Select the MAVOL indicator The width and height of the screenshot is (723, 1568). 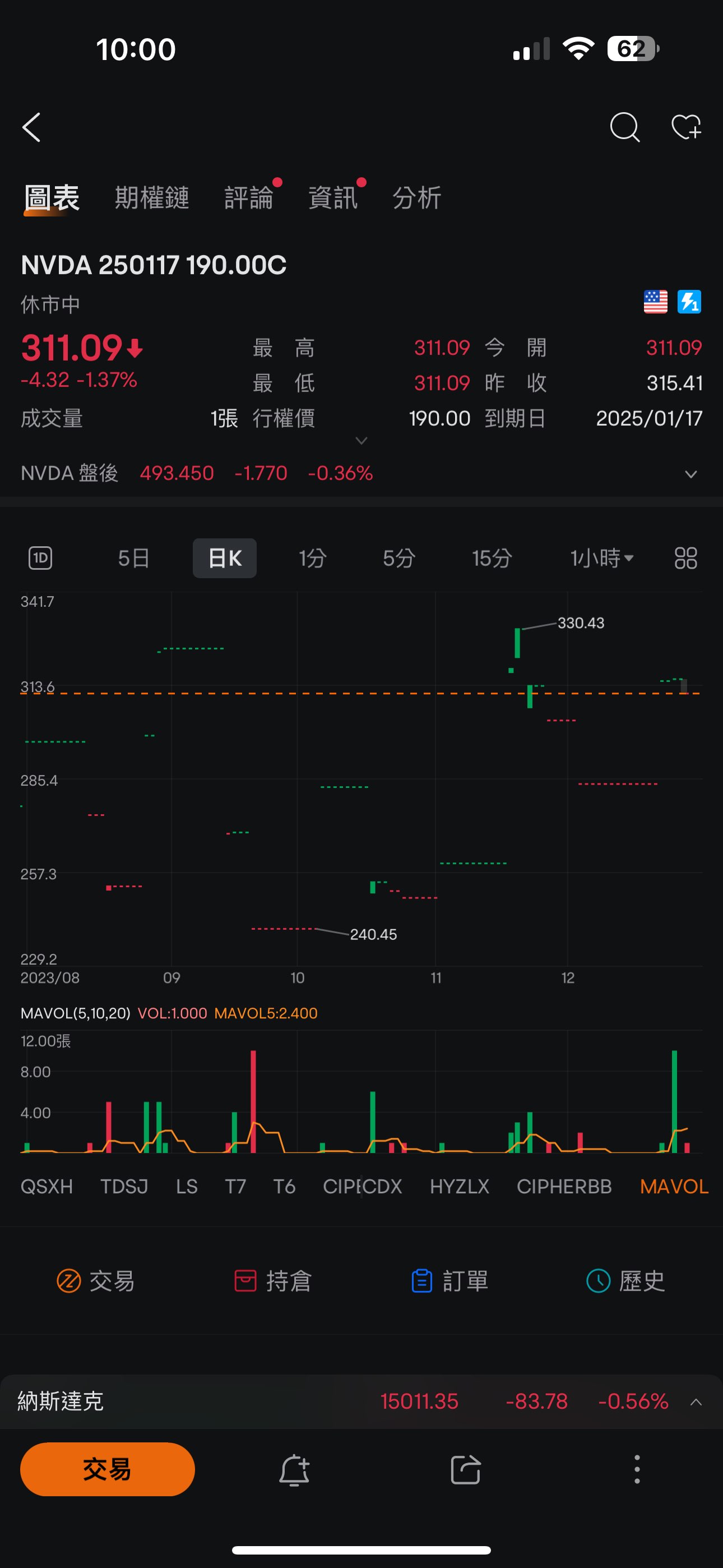[674, 1186]
